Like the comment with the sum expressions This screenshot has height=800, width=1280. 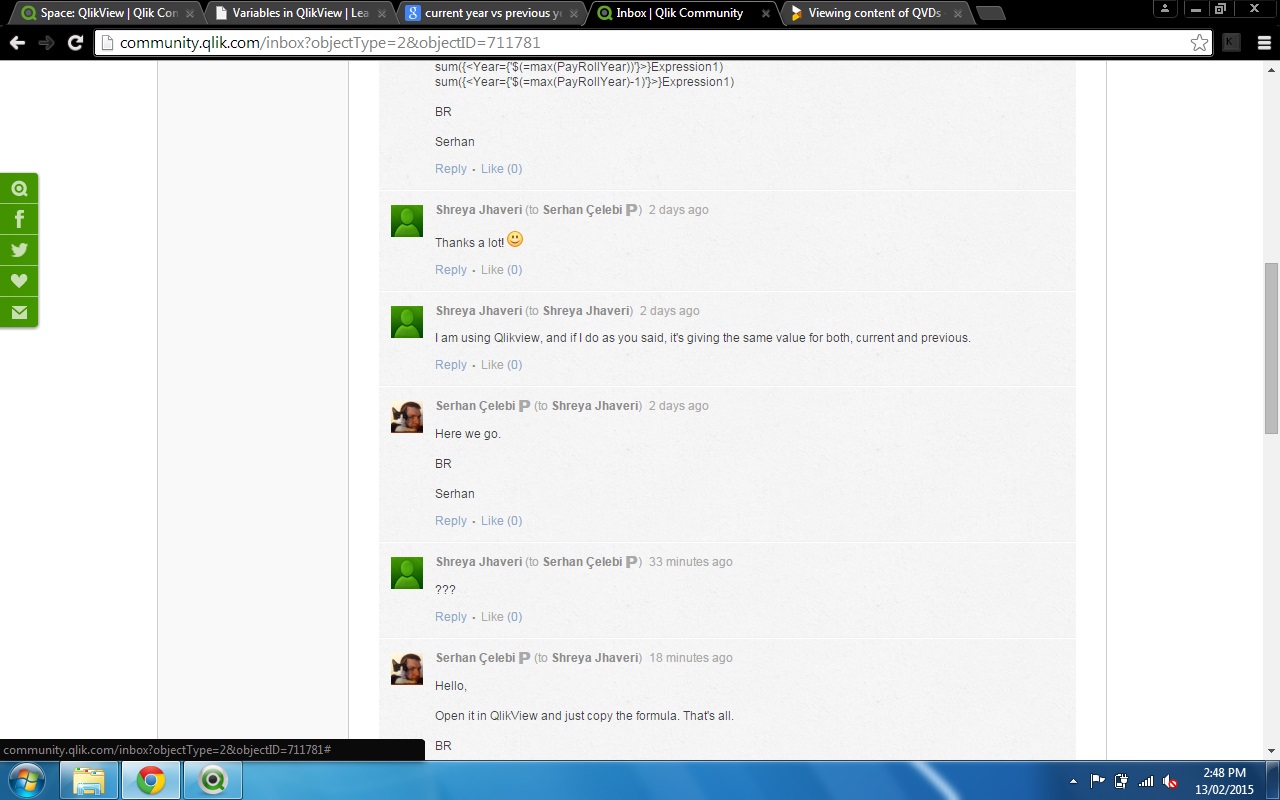click(x=501, y=169)
